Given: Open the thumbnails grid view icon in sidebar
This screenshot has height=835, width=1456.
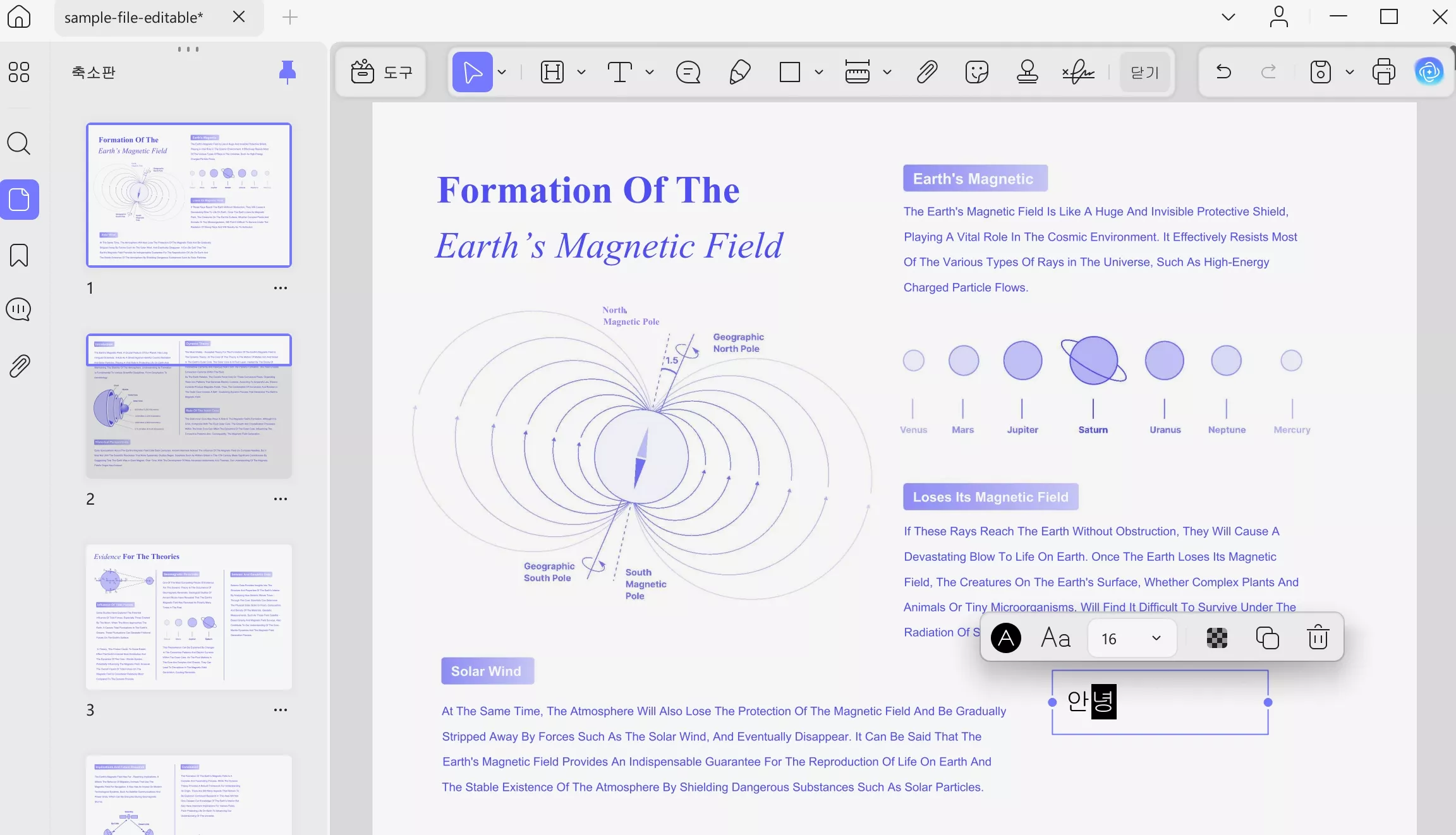Looking at the screenshot, I should tap(19, 72).
